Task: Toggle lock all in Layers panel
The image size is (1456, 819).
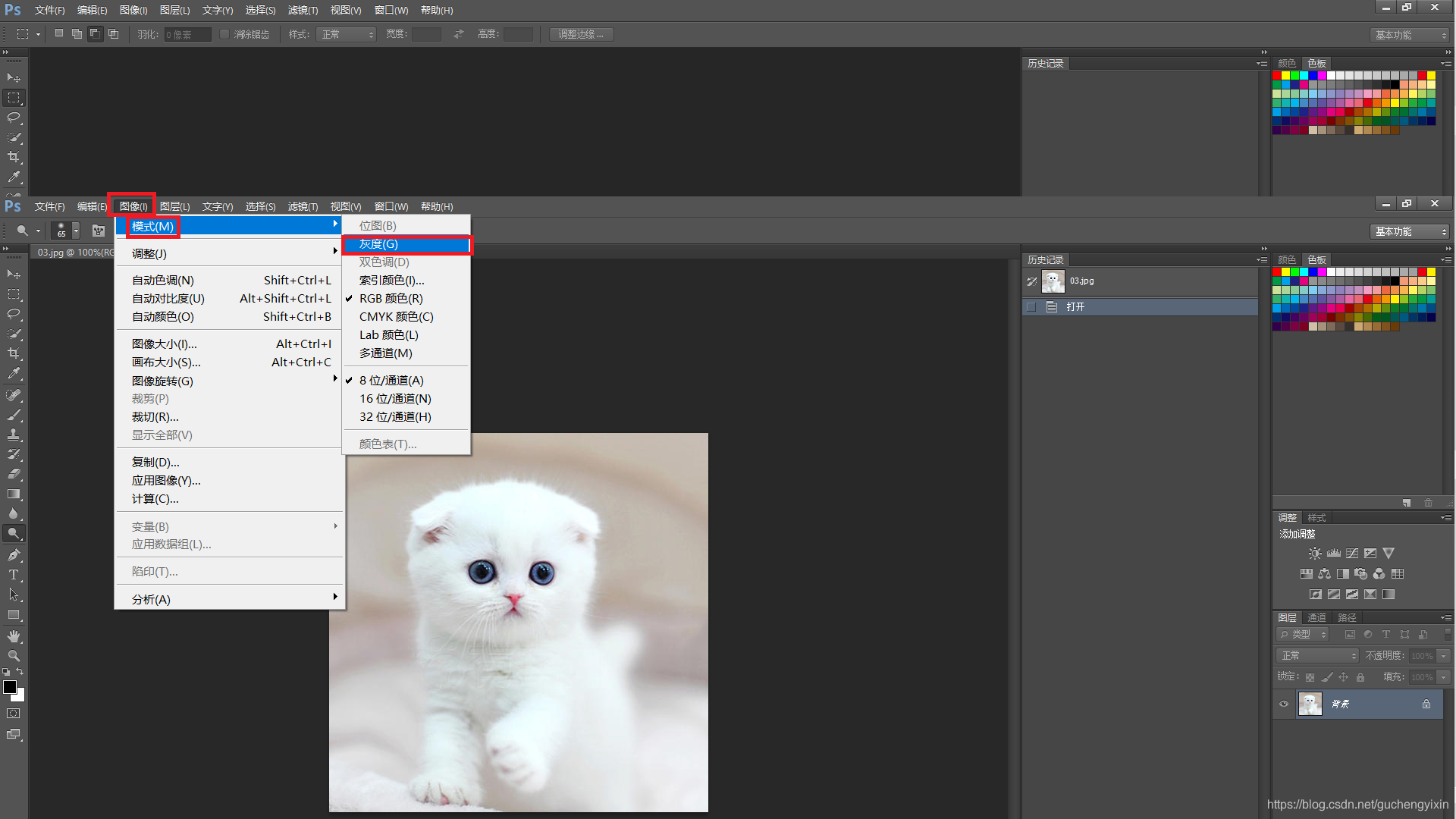Action: click(1360, 677)
